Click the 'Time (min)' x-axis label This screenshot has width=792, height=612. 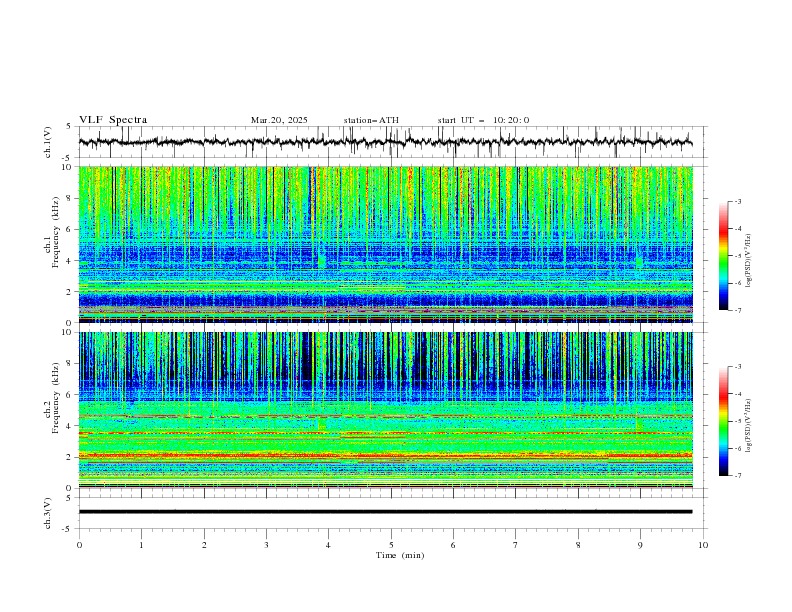[x=400, y=555]
